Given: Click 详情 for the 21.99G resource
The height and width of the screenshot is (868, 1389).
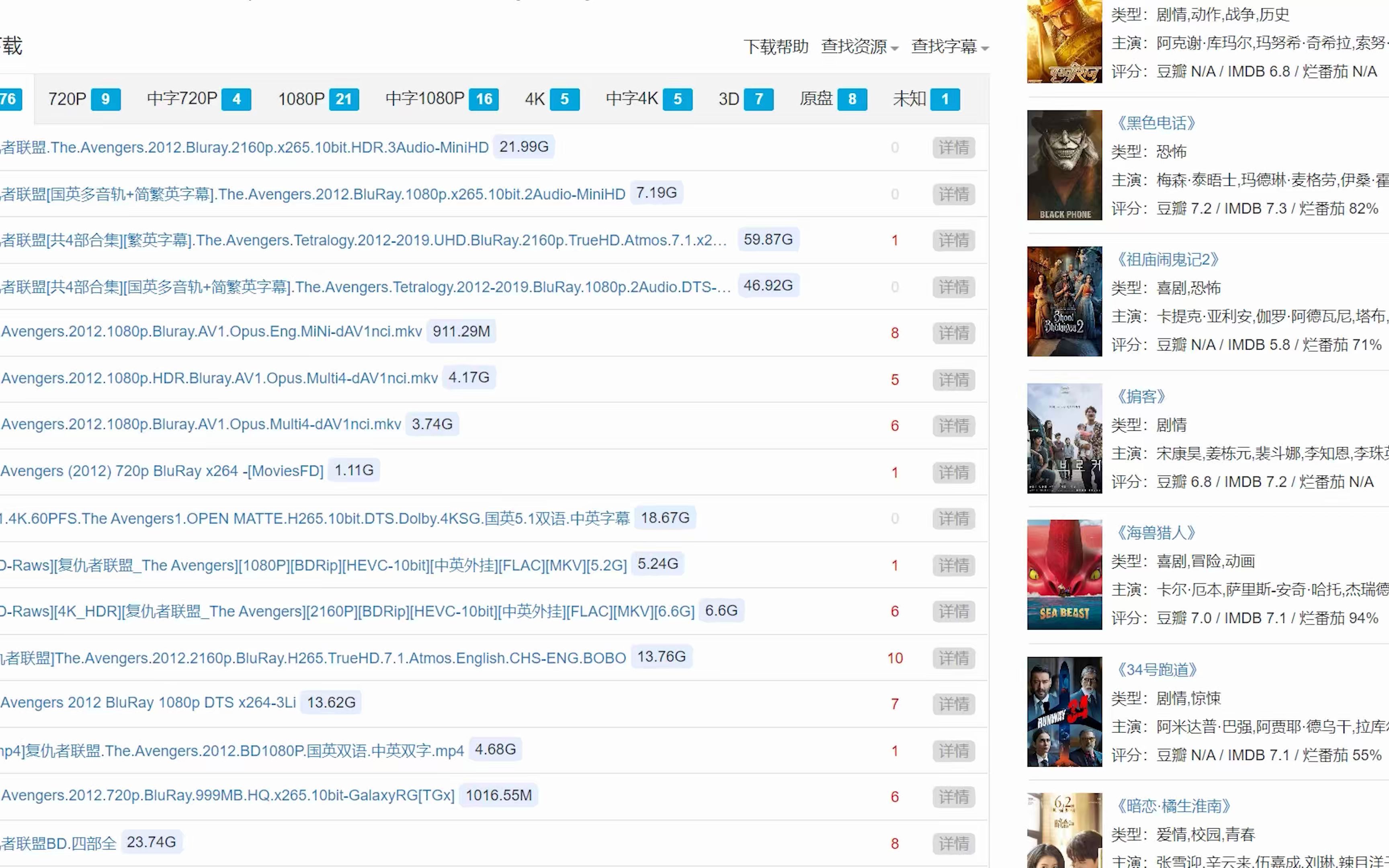Looking at the screenshot, I should coord(953,147).
